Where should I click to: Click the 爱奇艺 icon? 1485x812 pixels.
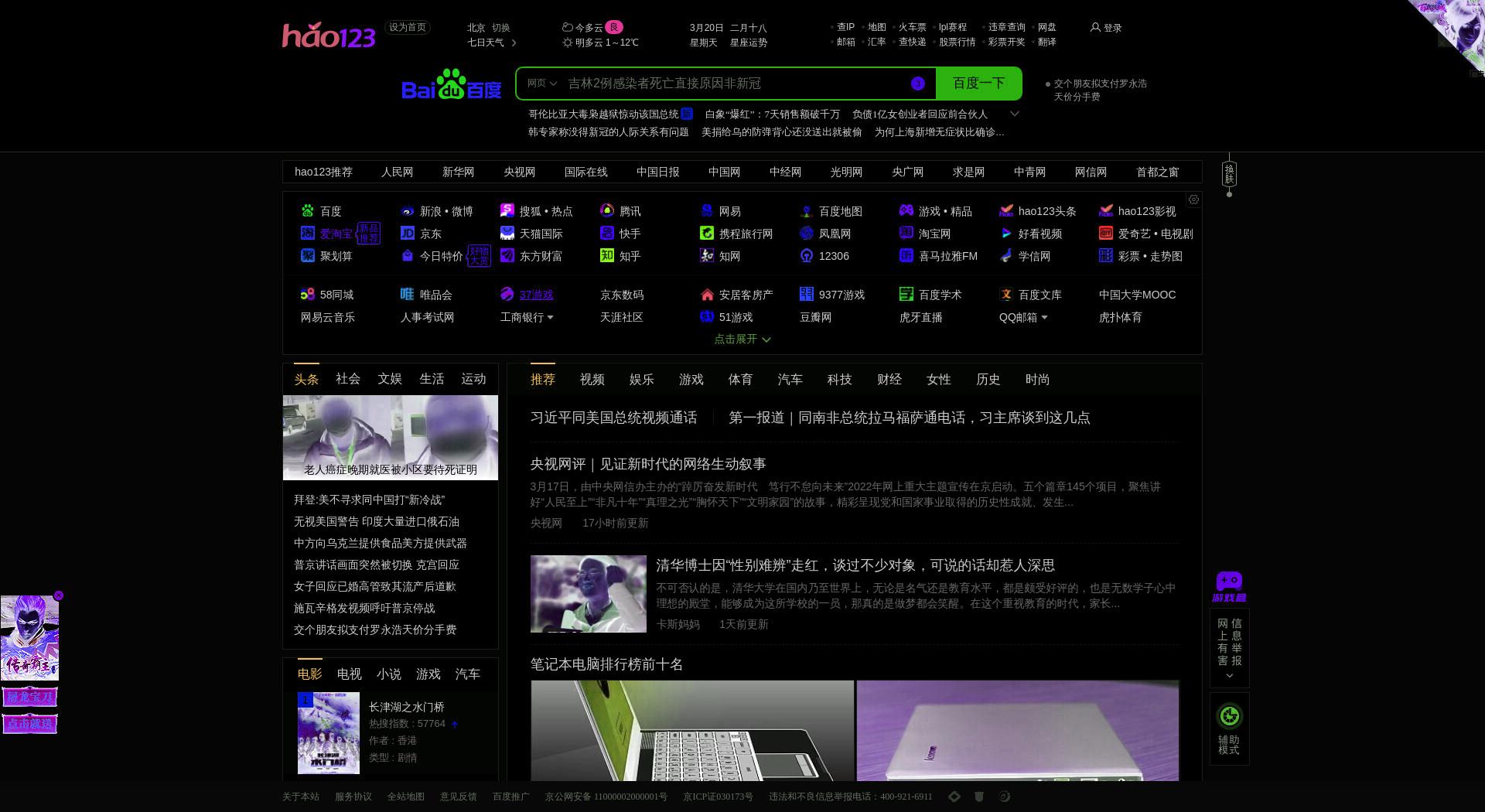pos(1105,233)
